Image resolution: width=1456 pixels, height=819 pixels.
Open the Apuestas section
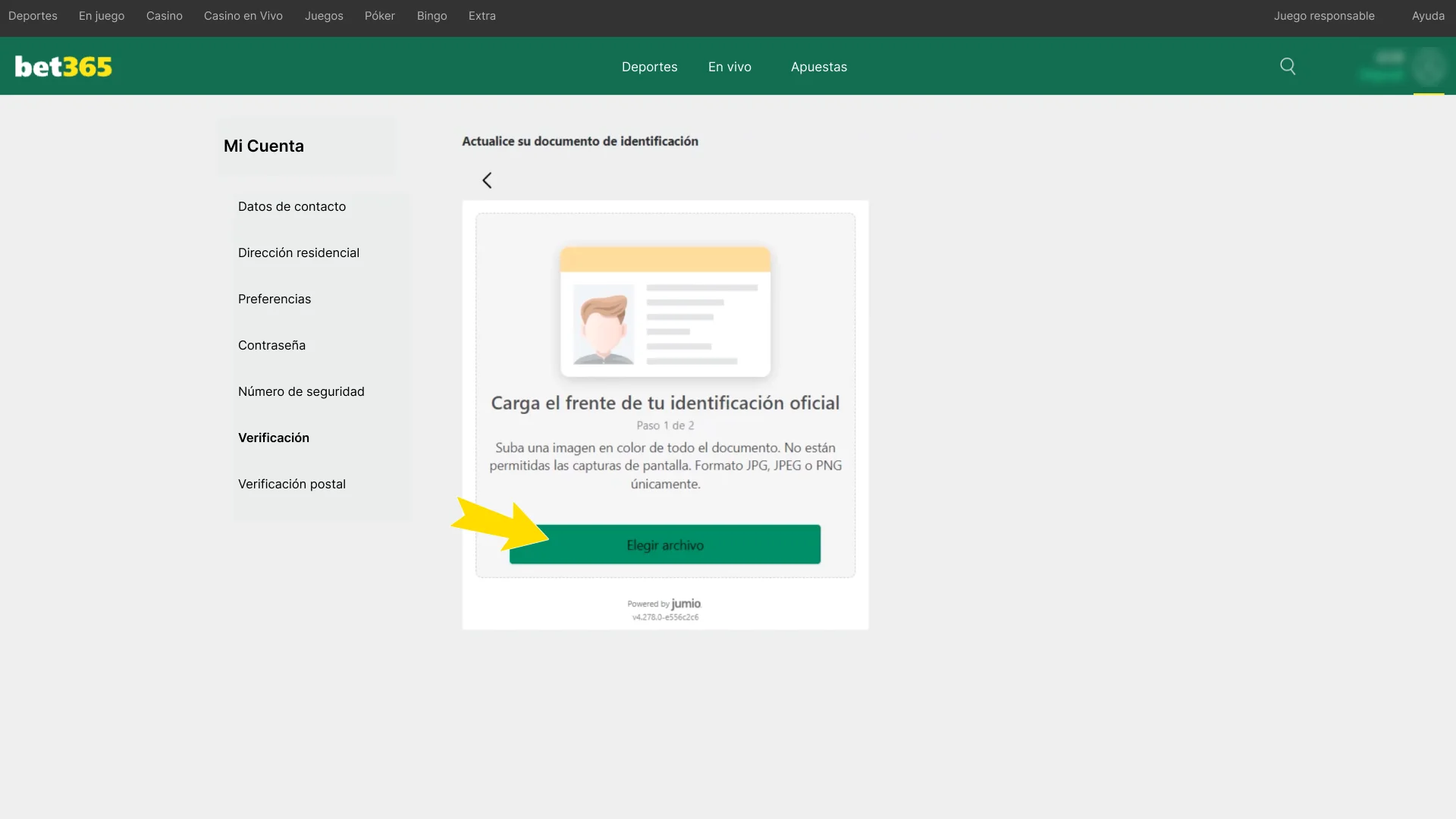(819, 66)
